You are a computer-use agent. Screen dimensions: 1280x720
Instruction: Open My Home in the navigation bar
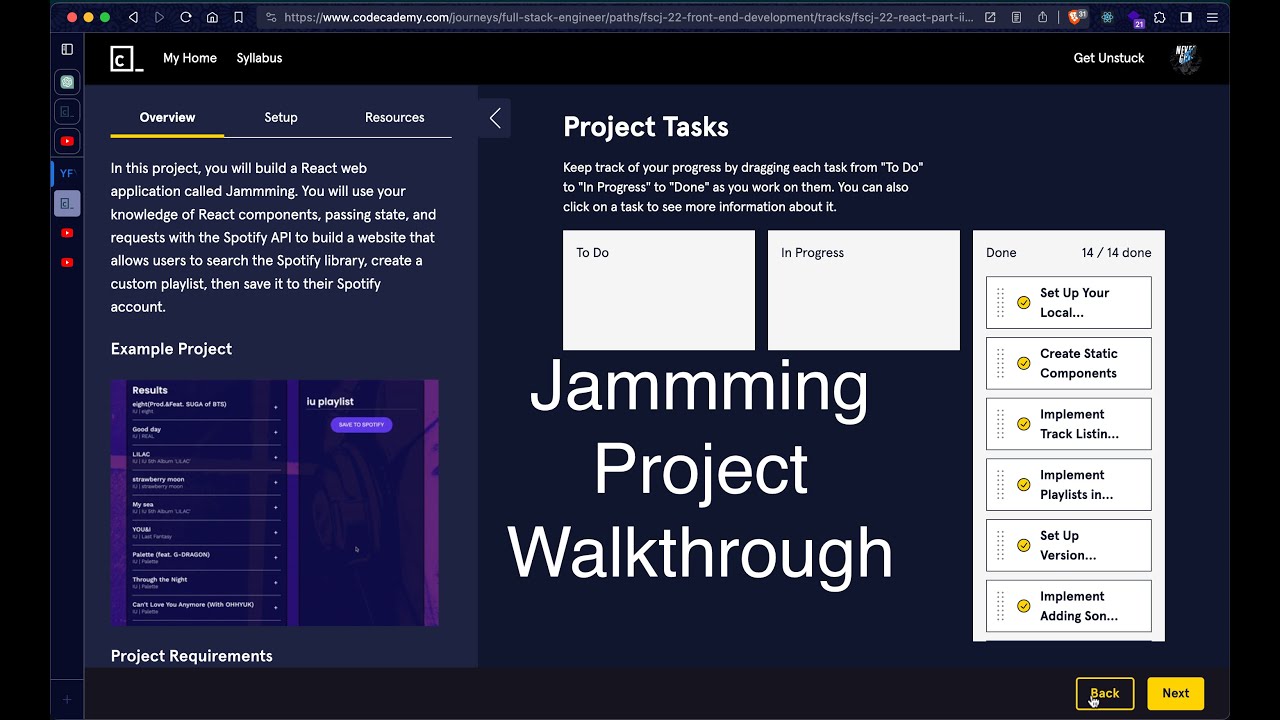click(190, 58)
